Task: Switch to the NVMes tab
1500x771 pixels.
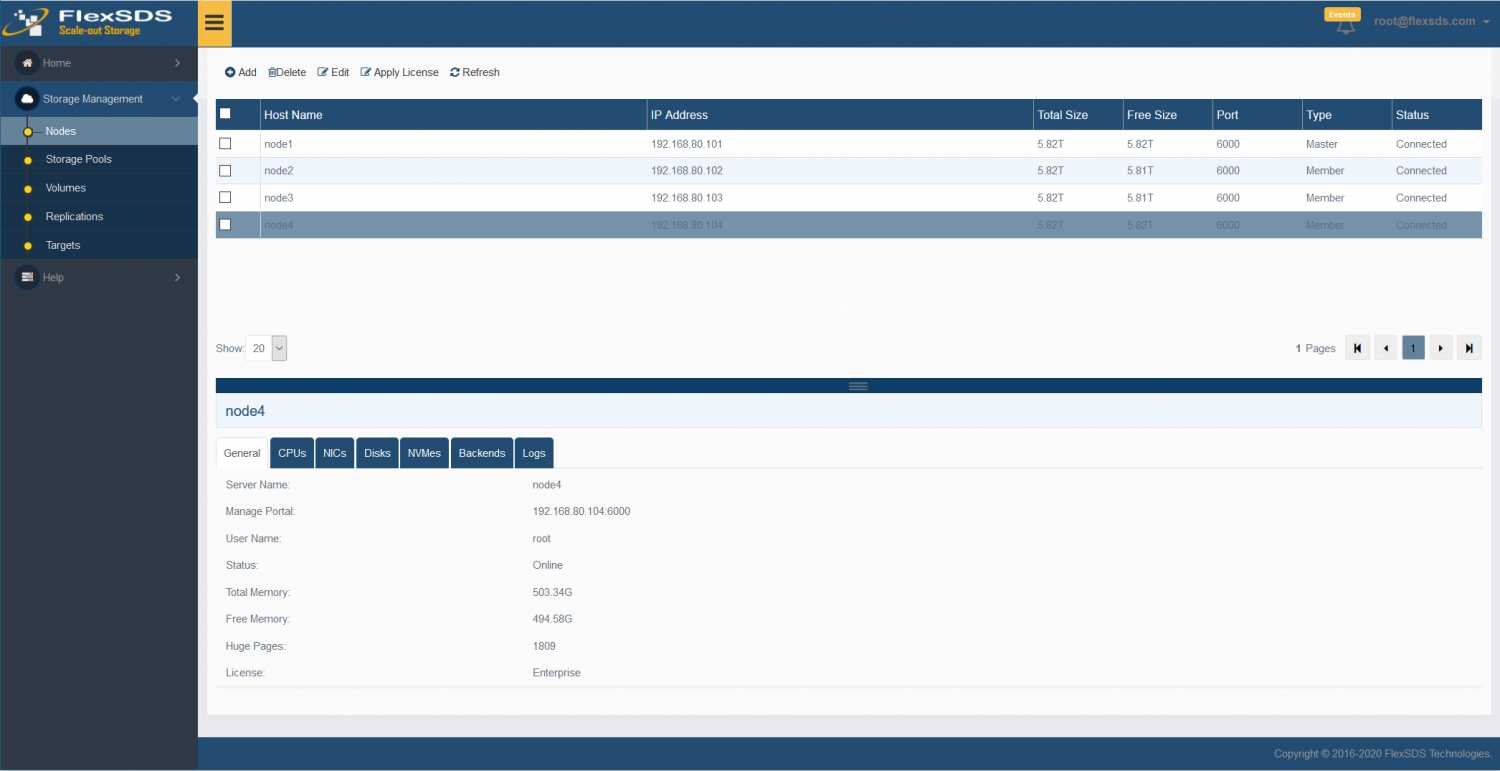Action: pyautogui.click(x=424, y=452)
